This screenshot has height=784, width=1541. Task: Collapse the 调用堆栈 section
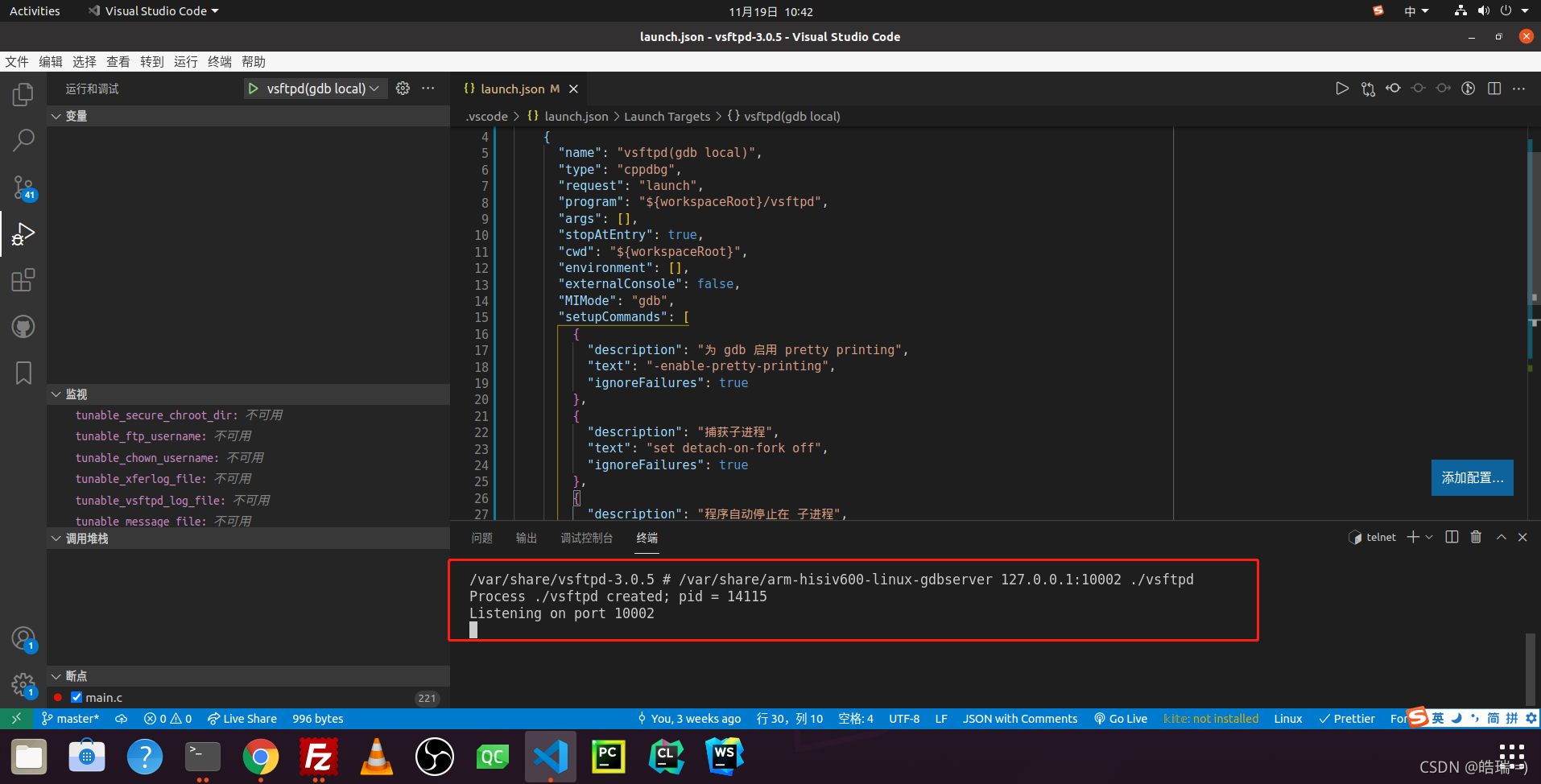pos(248,538)
